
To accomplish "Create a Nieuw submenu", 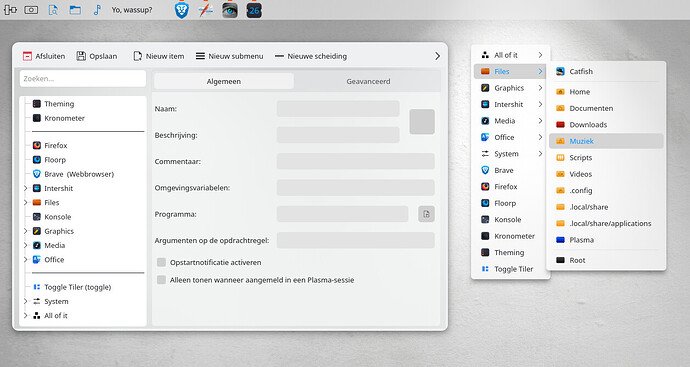I will (230, 56).
